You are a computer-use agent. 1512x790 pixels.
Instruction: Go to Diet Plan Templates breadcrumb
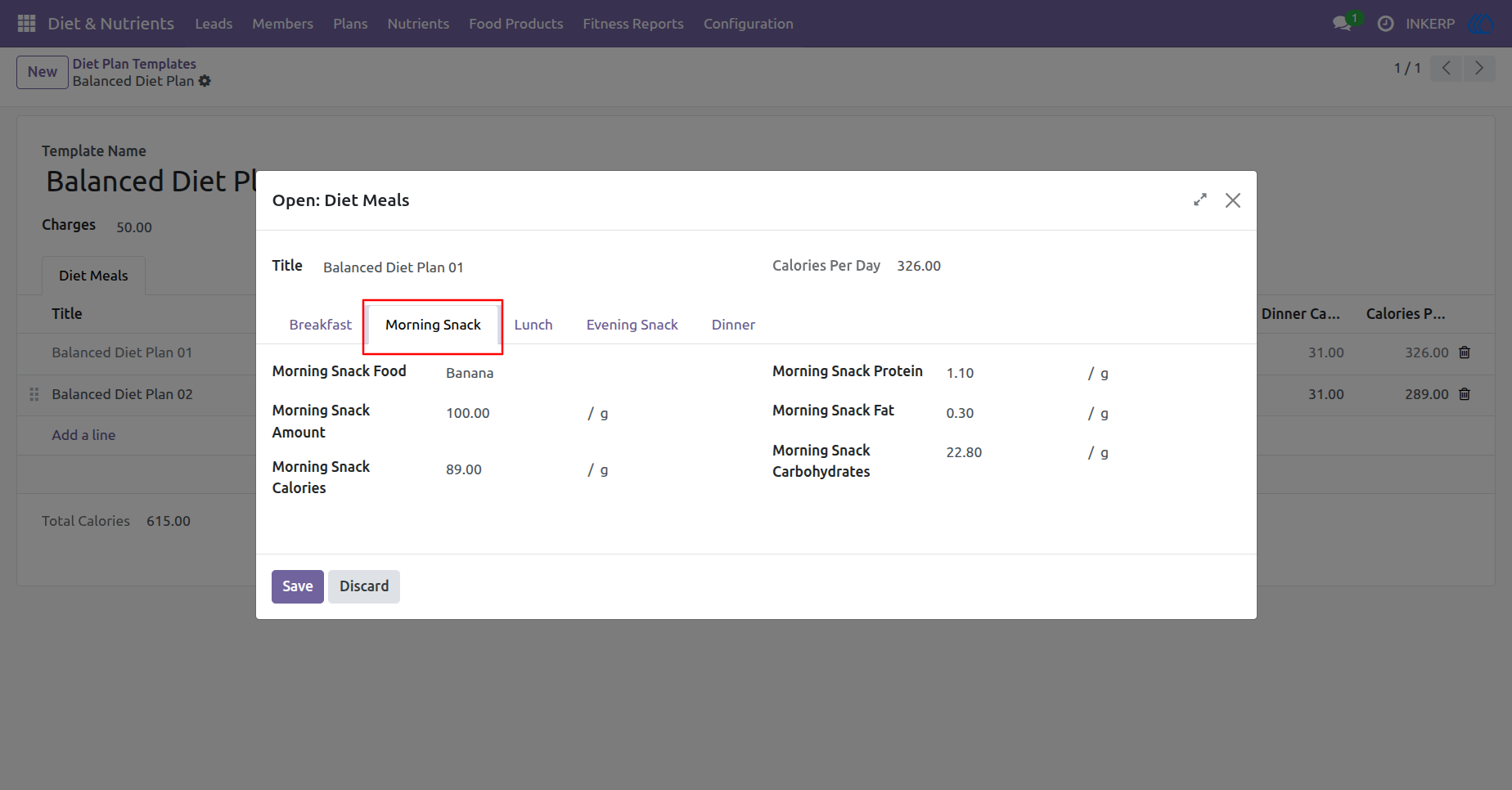point(134,64)
